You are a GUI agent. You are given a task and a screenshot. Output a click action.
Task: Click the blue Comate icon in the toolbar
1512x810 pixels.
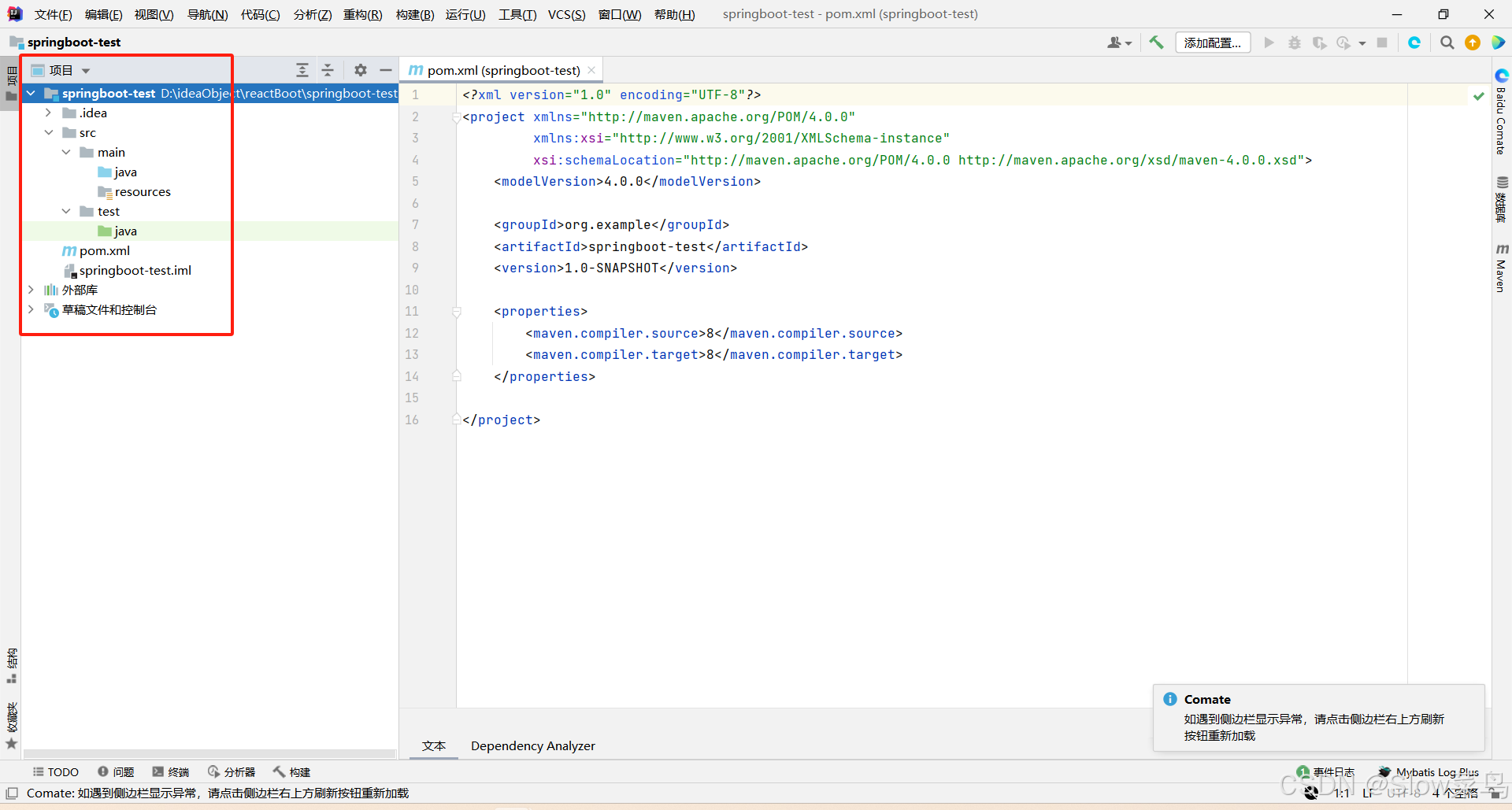(x=1414, y=43)
